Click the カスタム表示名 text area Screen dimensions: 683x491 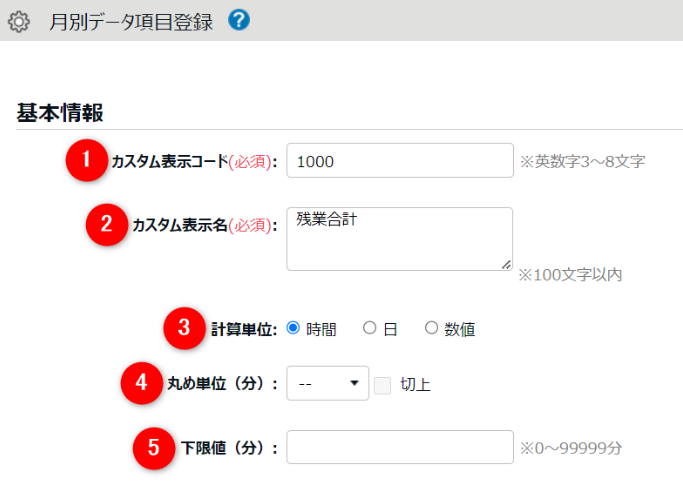click(x=399, y=238)
